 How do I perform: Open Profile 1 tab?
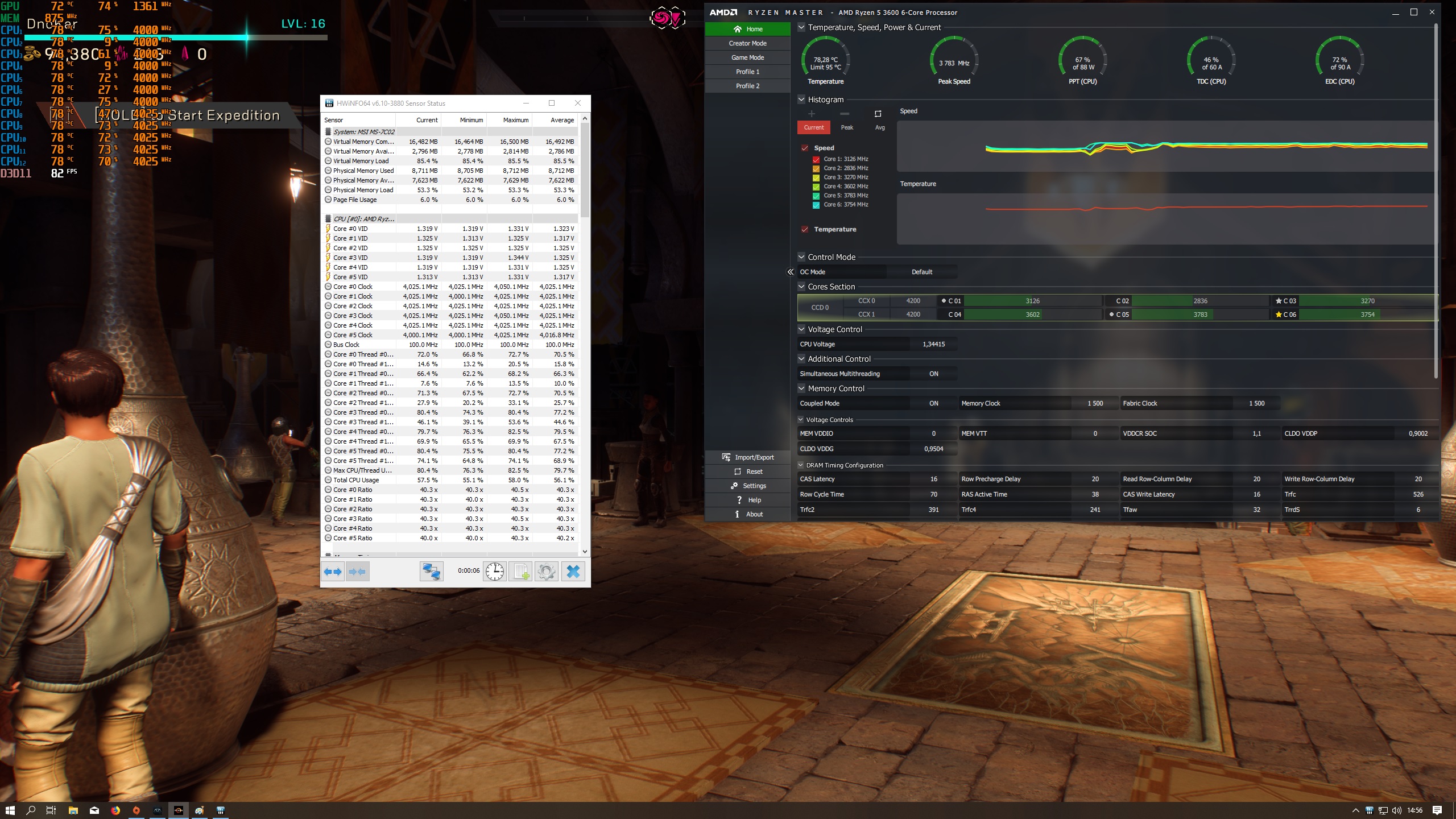(x=748, y=72)
